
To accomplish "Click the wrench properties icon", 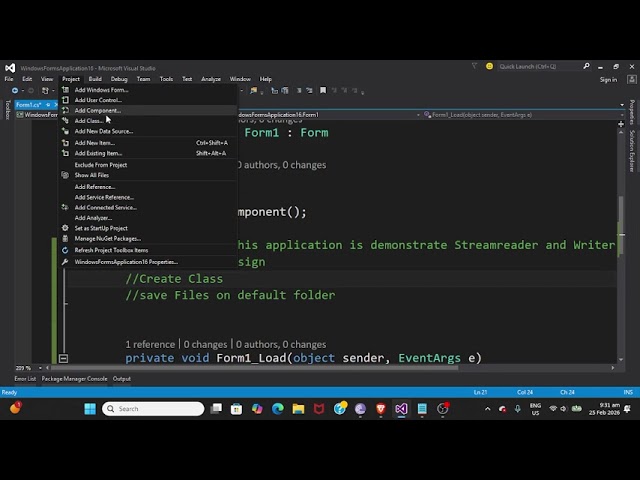I will [65, 262].
